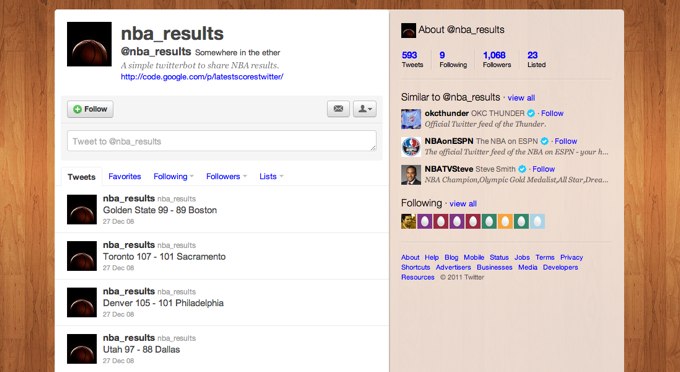680x372 pixels.
Task: Switch to the Favorites tab
Action: pos(124,176)
